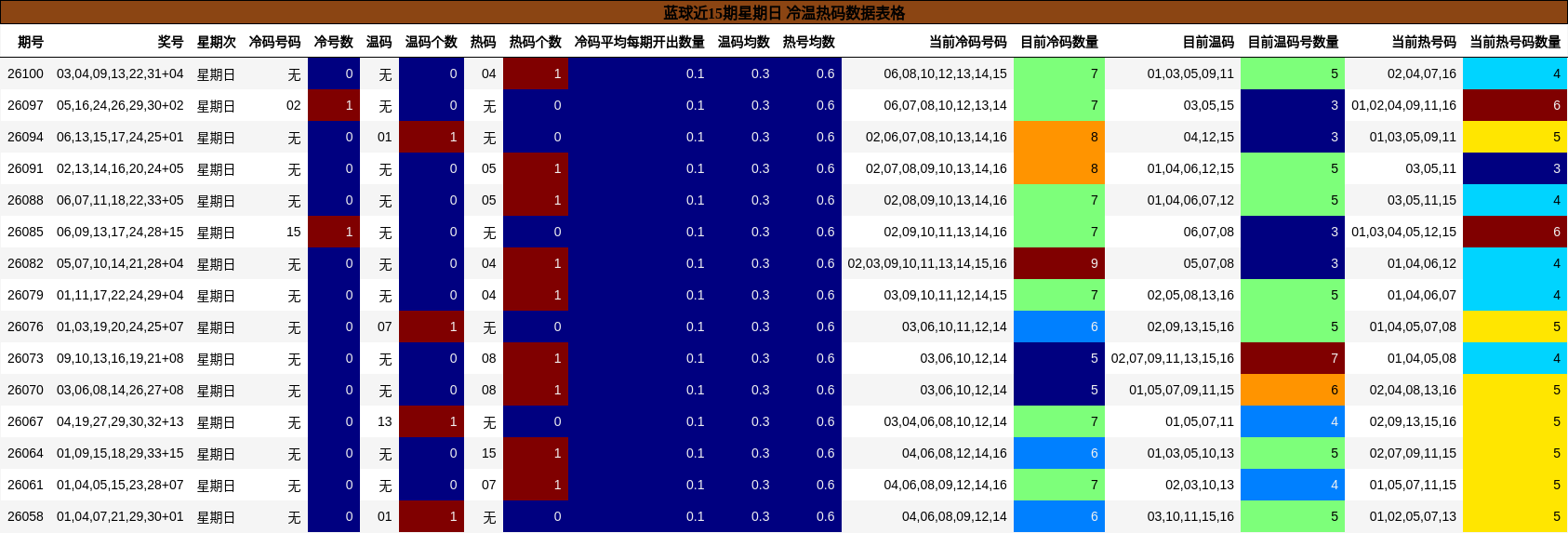Image resolution: width=1568 pixels, height=533 pixels.
Task: Click the 热码均数 column header
Action: coord(808,42)
